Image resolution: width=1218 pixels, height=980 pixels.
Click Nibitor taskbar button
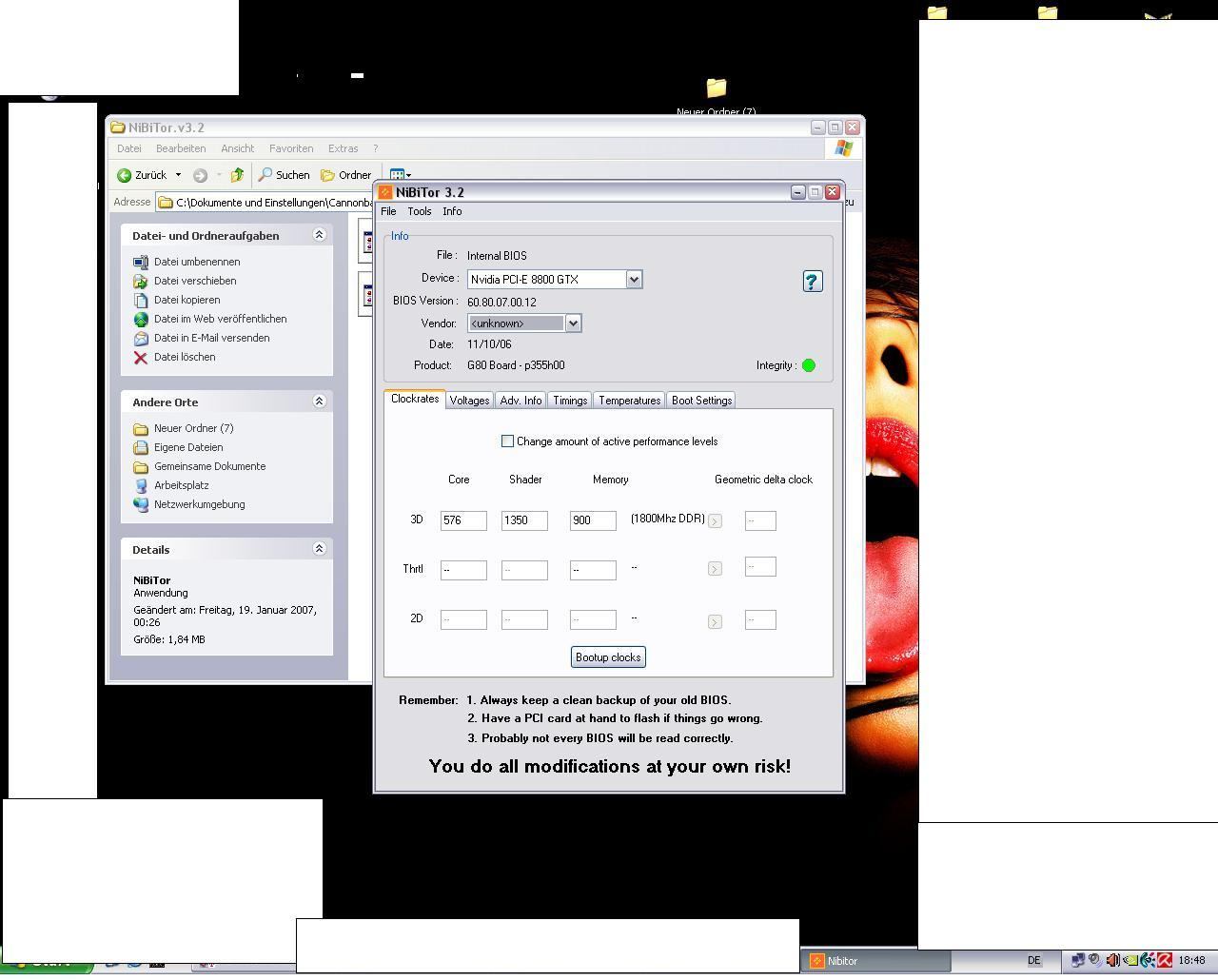[876, 961]
